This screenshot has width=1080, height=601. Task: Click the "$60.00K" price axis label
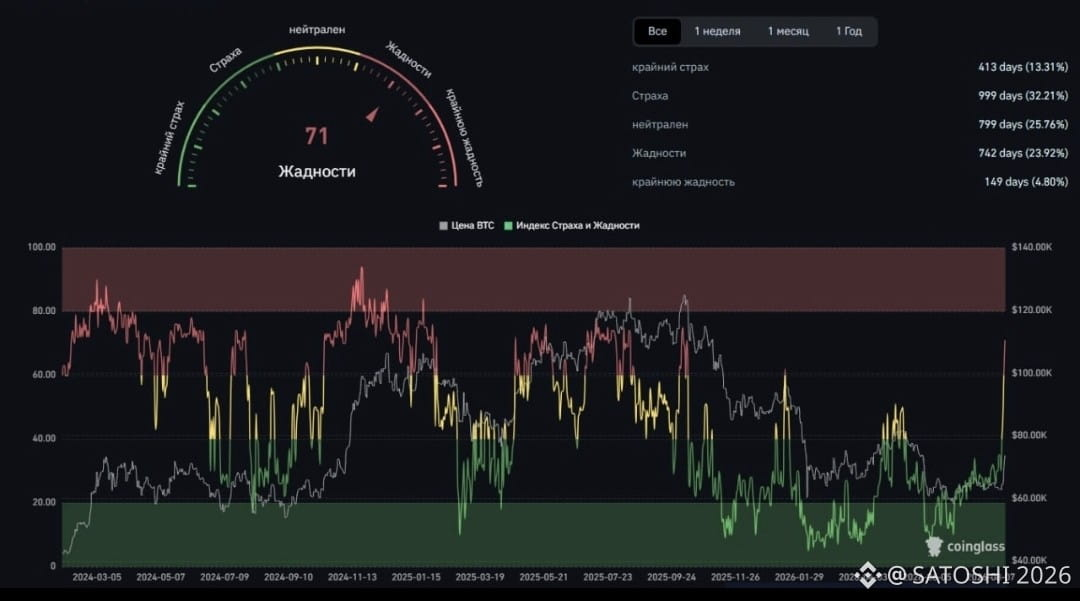point(1030,498)
